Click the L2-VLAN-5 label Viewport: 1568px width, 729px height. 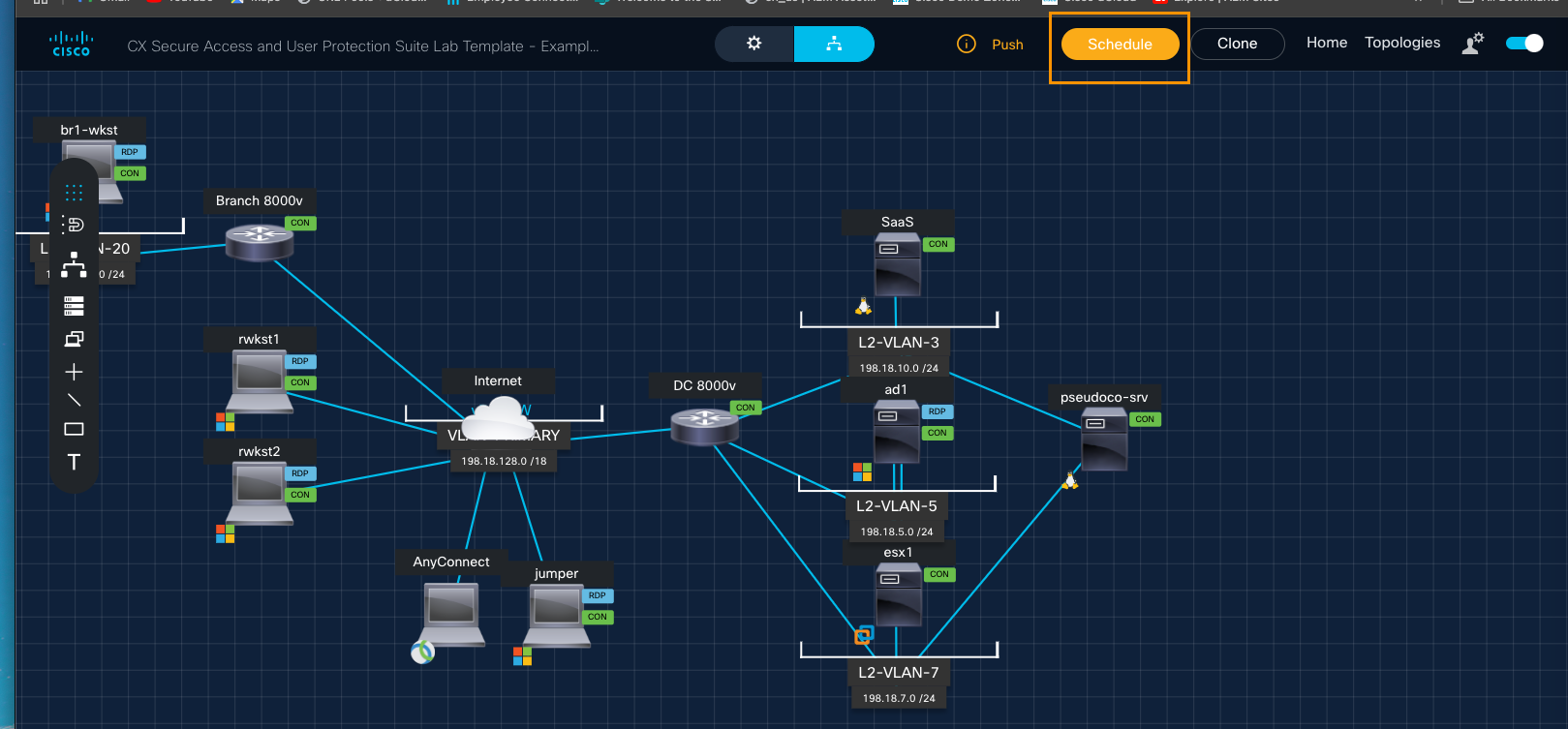pyautogui.click(x=897, y=505)
